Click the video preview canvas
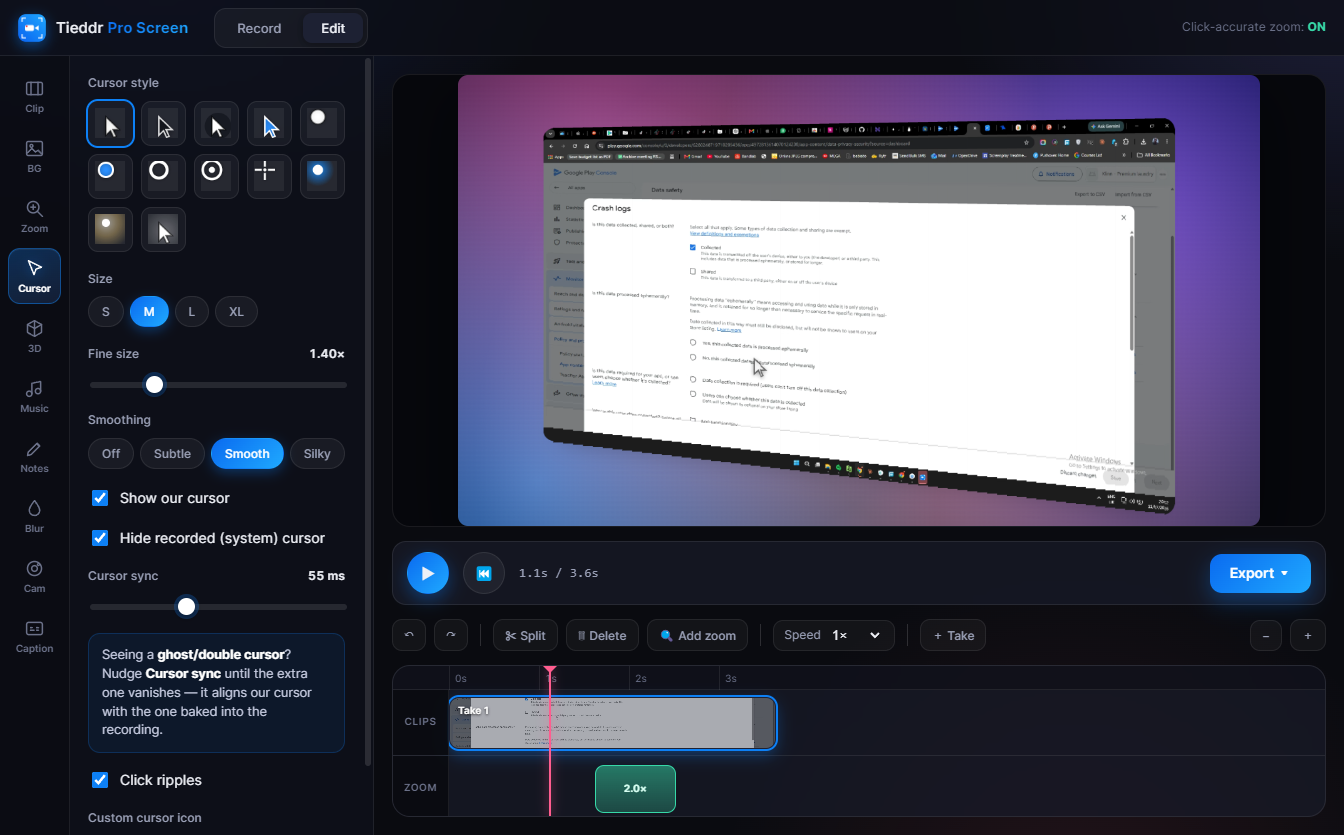 tap(859, 300)
